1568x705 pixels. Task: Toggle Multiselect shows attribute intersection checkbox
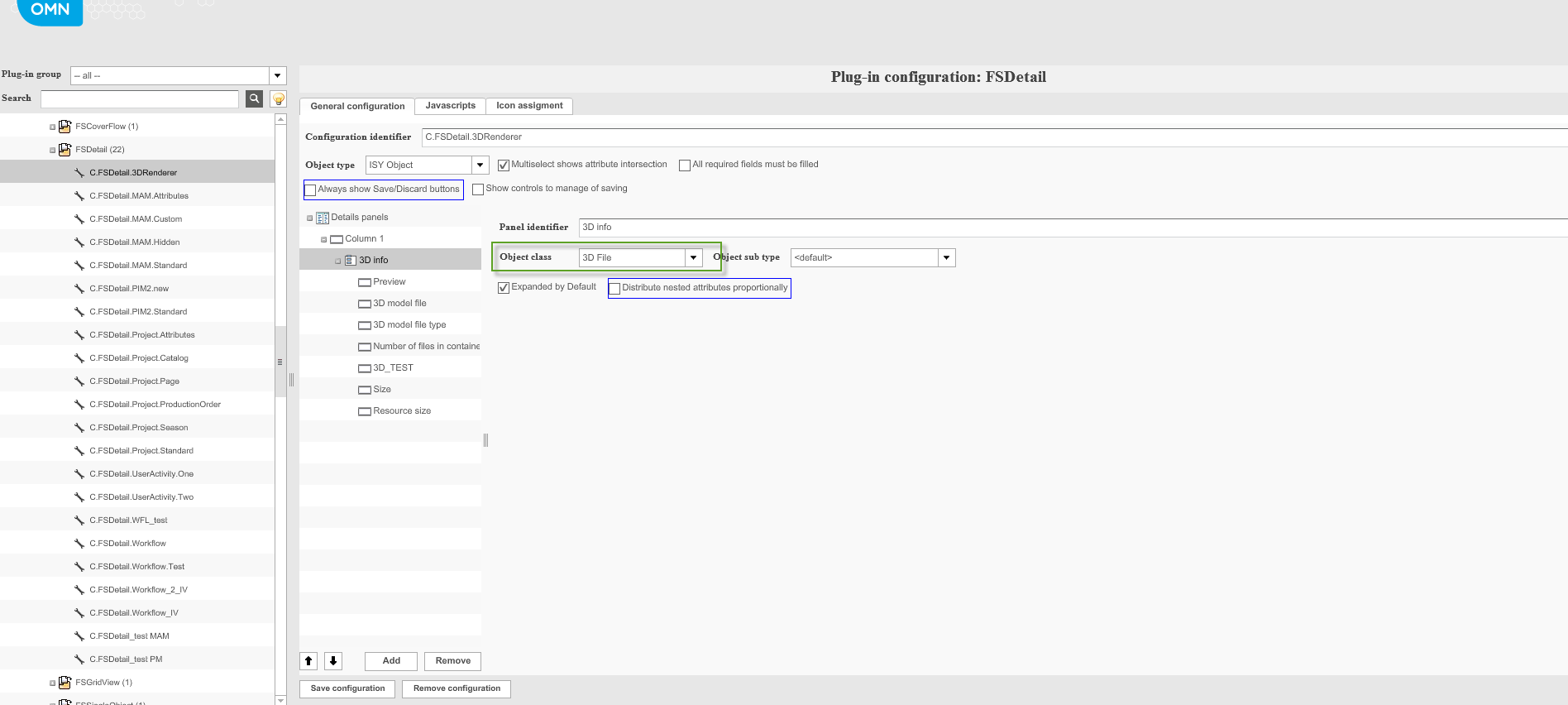[x=504, y=165]
